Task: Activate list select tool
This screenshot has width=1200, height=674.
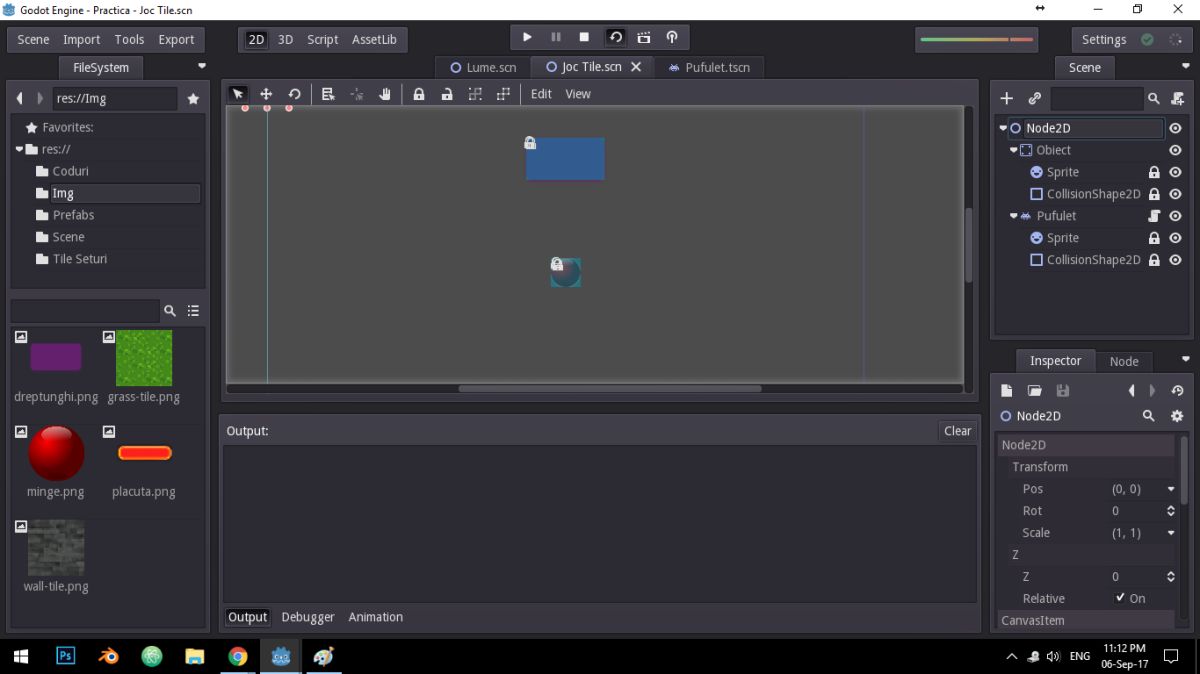Action: click(x=328, y=94)
